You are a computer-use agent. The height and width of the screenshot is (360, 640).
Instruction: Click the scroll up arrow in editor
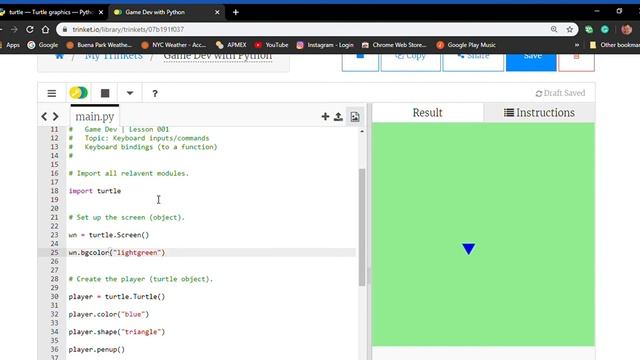coord(362,131)
